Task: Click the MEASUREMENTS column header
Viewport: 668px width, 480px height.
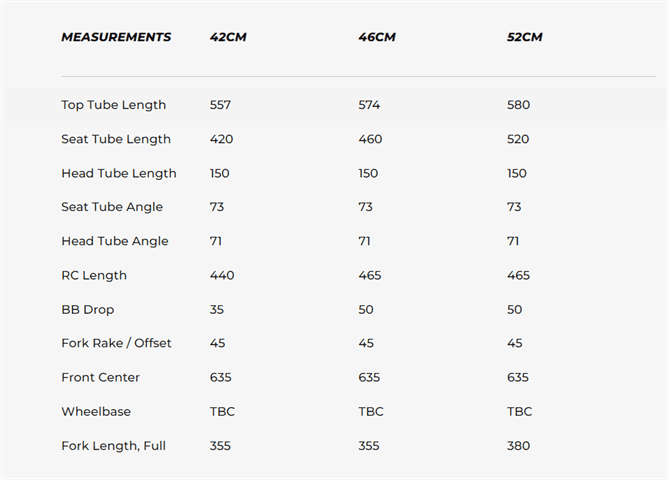Action: 116,37
